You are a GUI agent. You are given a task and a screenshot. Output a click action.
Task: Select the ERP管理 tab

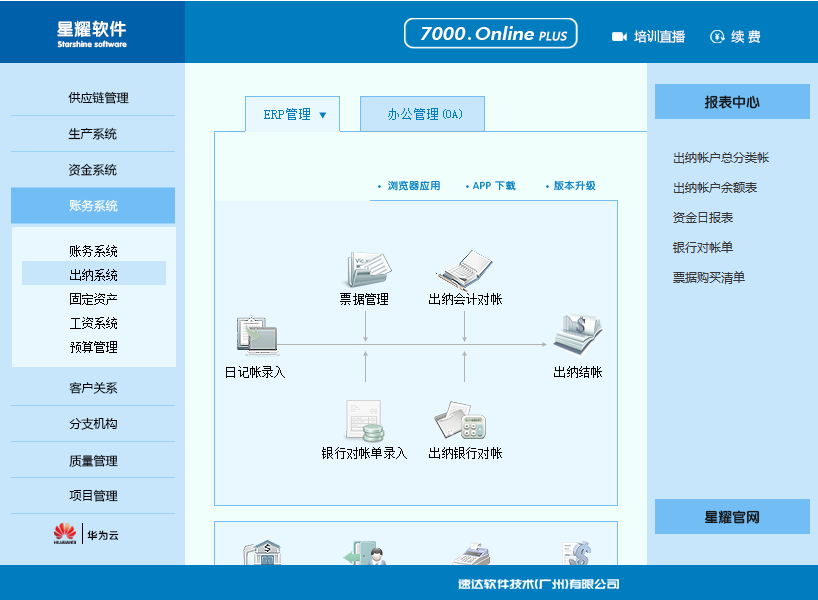coord(293,114)
